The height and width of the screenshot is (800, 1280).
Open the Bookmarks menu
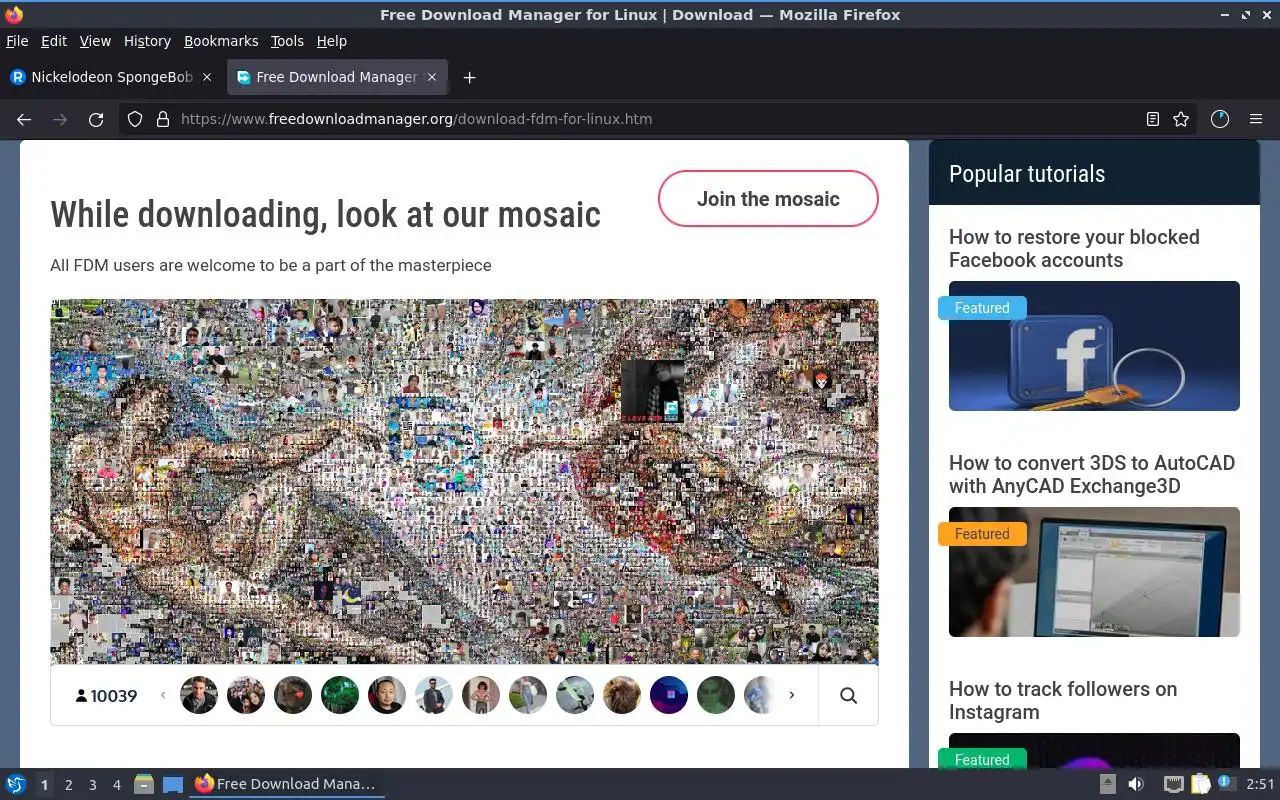[221, 41]
